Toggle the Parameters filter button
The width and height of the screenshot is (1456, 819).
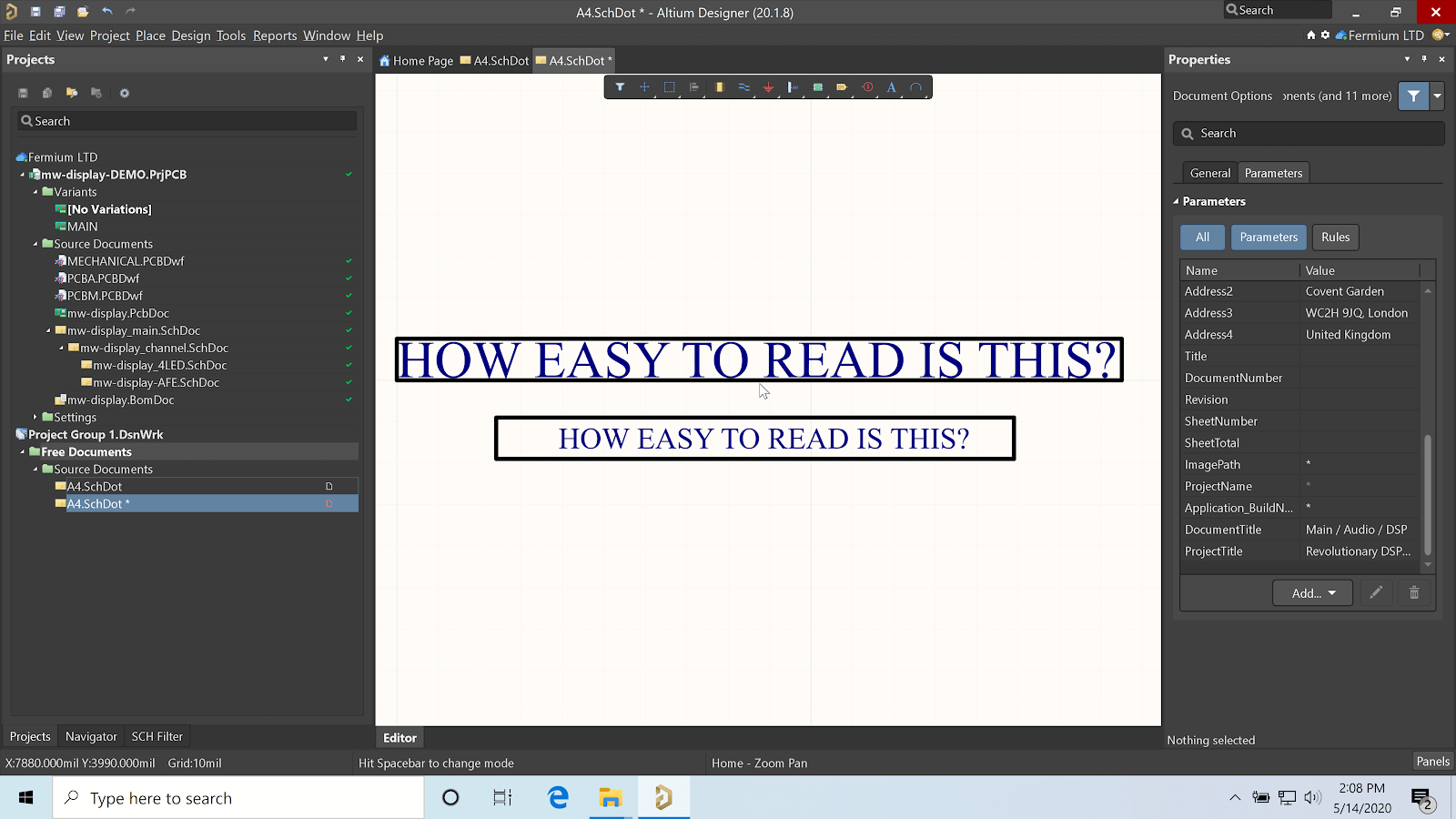click(x=1269, y=238)
